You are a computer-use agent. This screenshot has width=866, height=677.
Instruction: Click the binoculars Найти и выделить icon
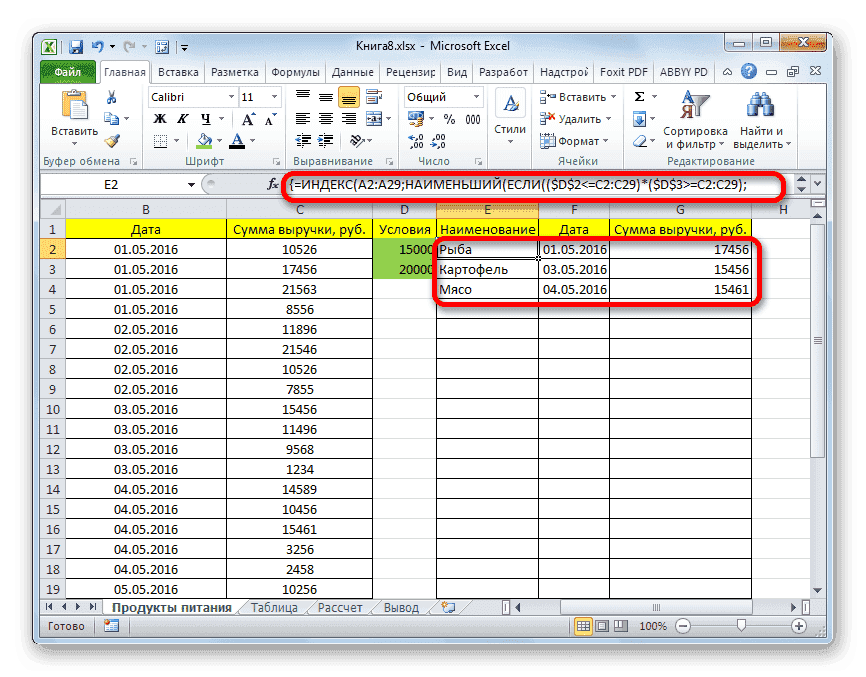[x=760, y=104]
